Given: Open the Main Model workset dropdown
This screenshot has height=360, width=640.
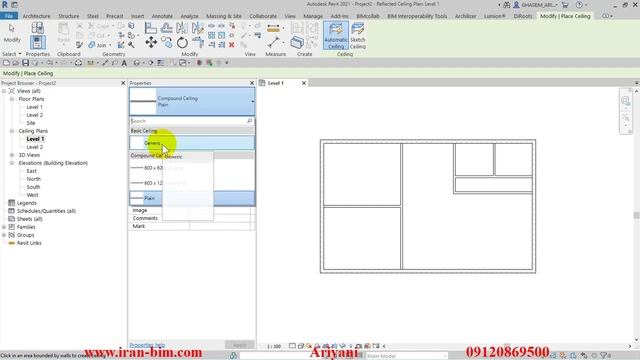Looking at the screenshot, I should coord(406,356).
